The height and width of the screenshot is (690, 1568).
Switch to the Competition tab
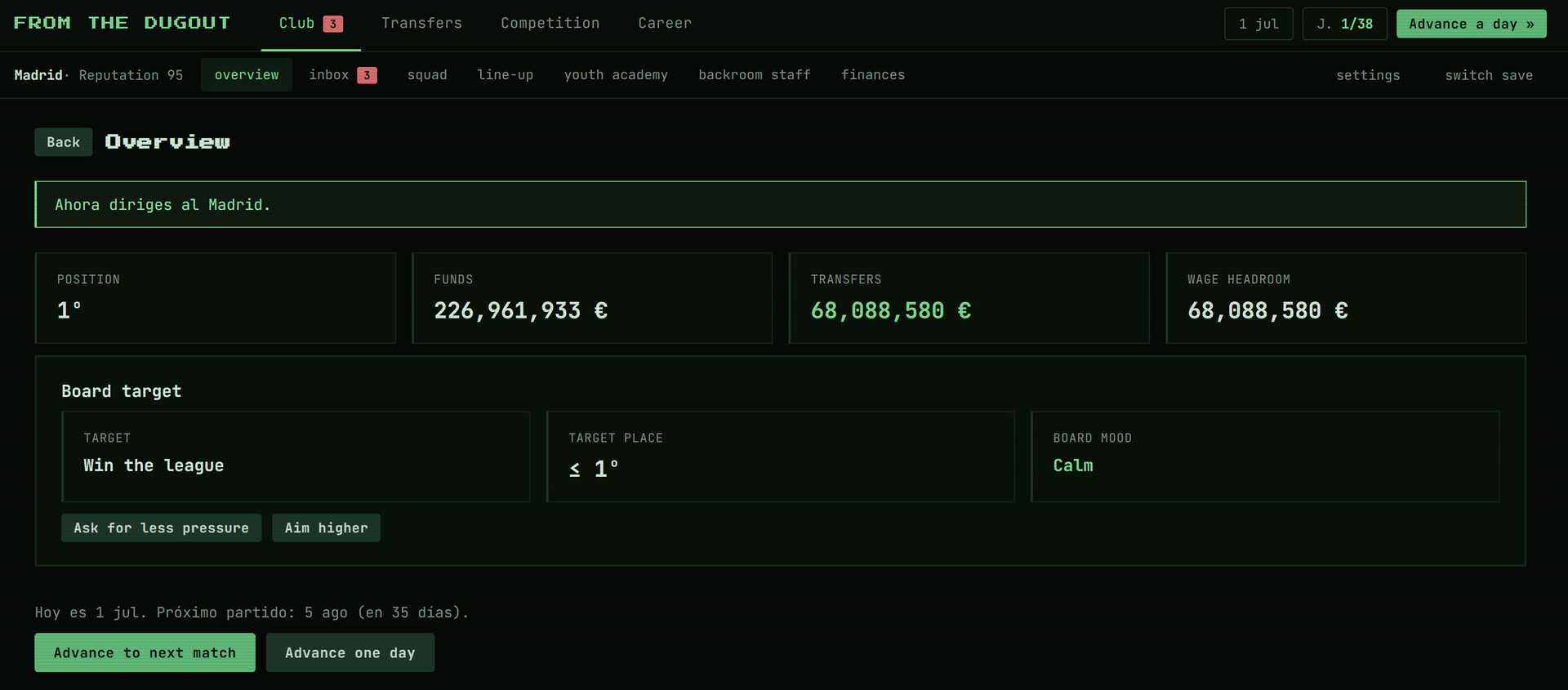550,24
